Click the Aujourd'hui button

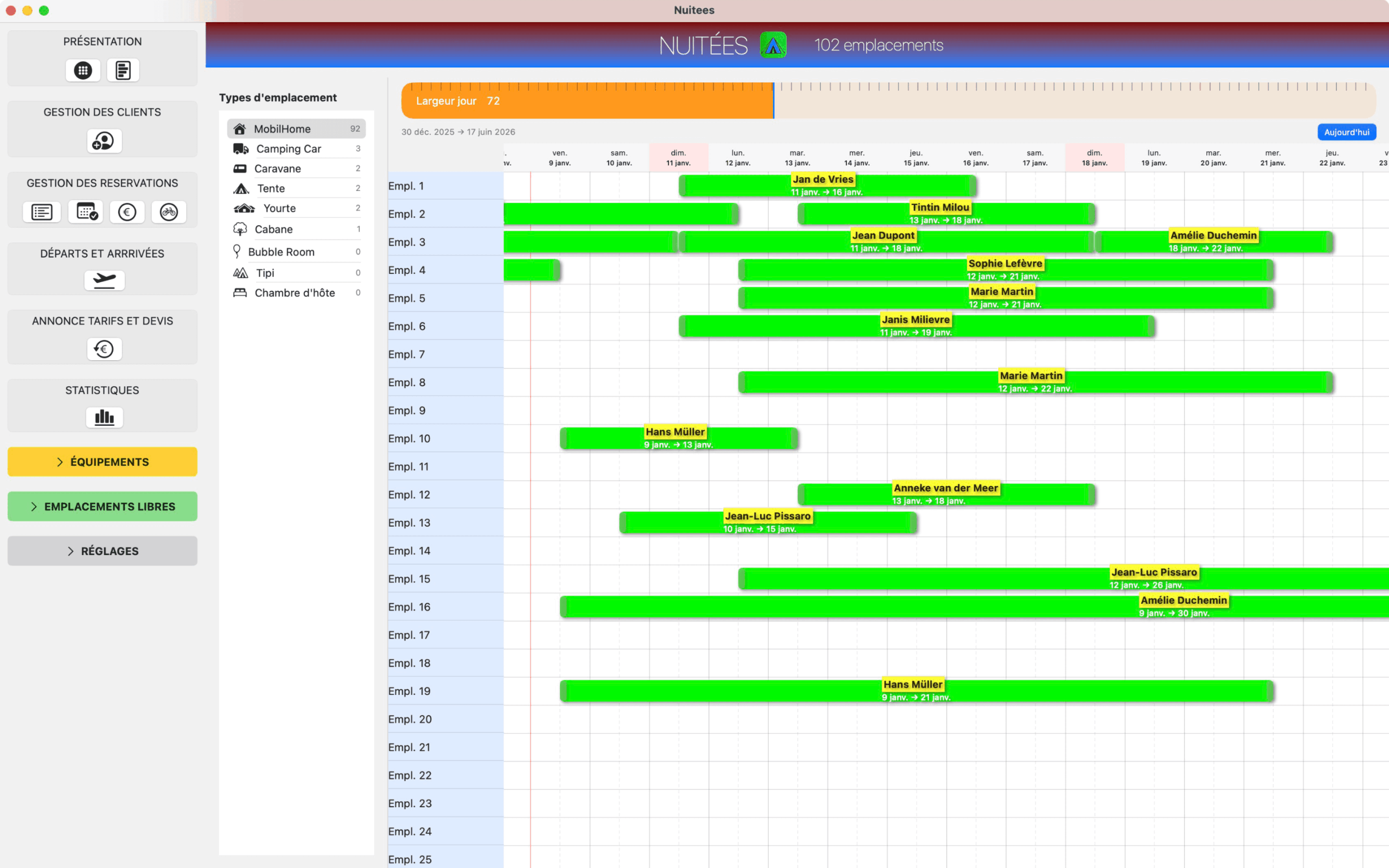[x=1346, y=131]
